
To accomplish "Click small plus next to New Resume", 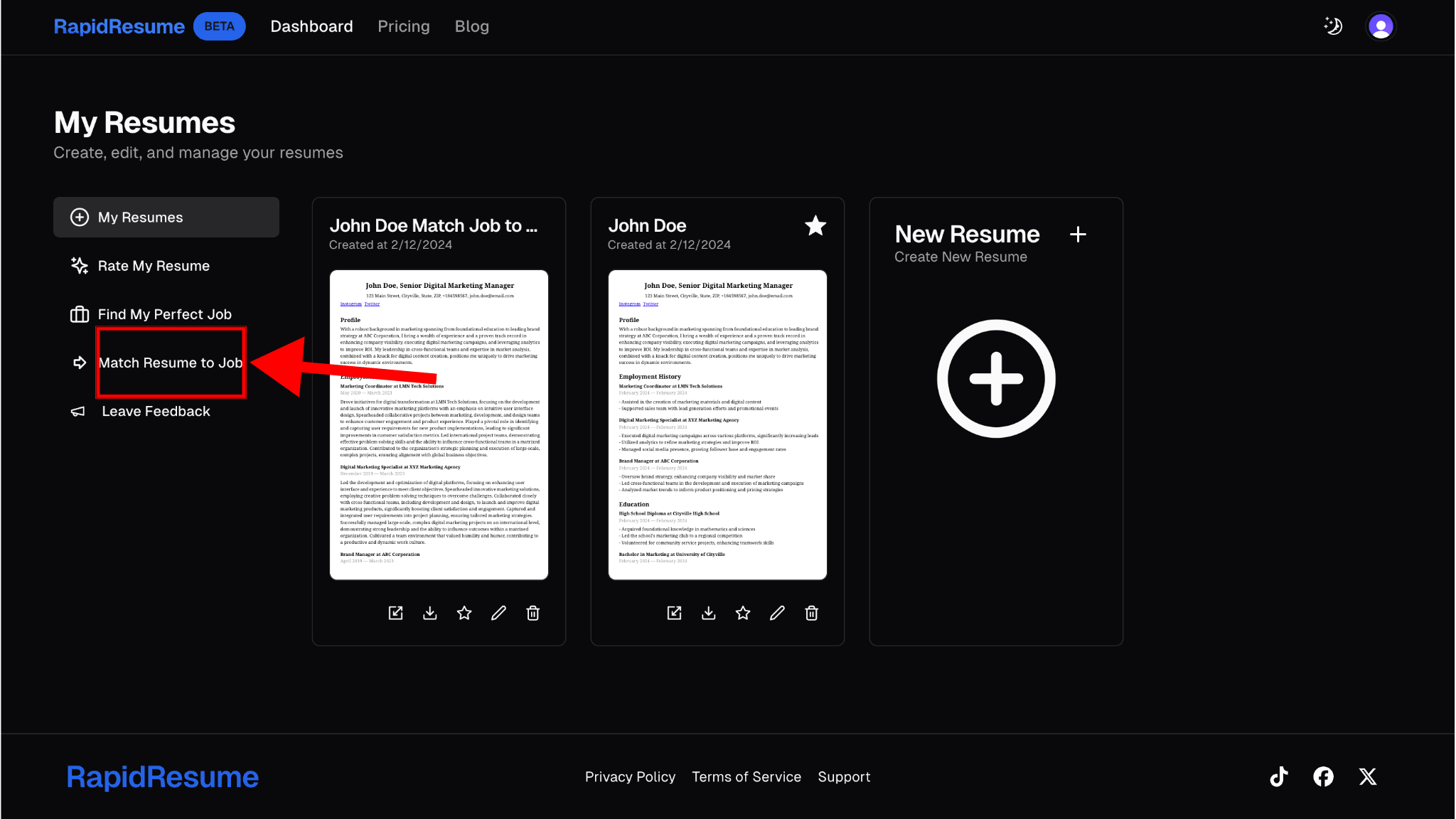I will [1078, 235].
